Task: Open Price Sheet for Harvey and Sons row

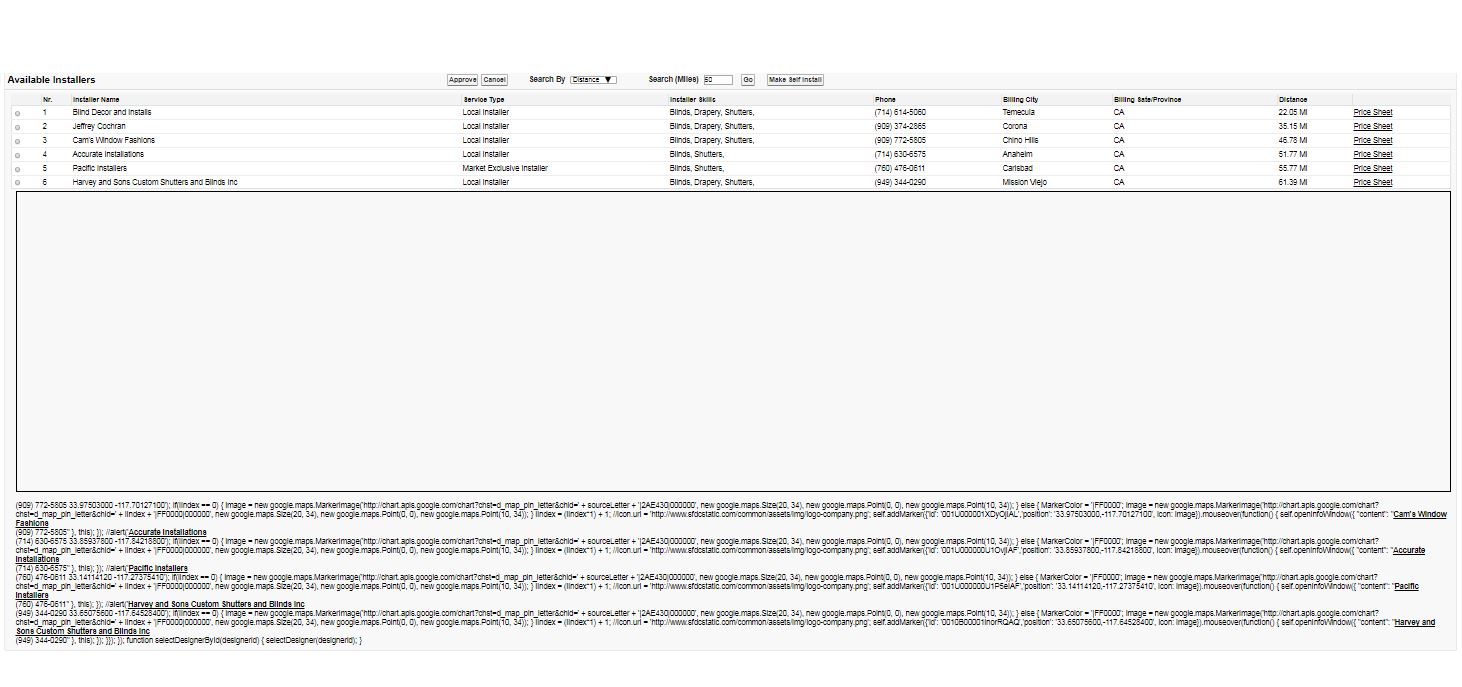Action: coord(1372,182)
